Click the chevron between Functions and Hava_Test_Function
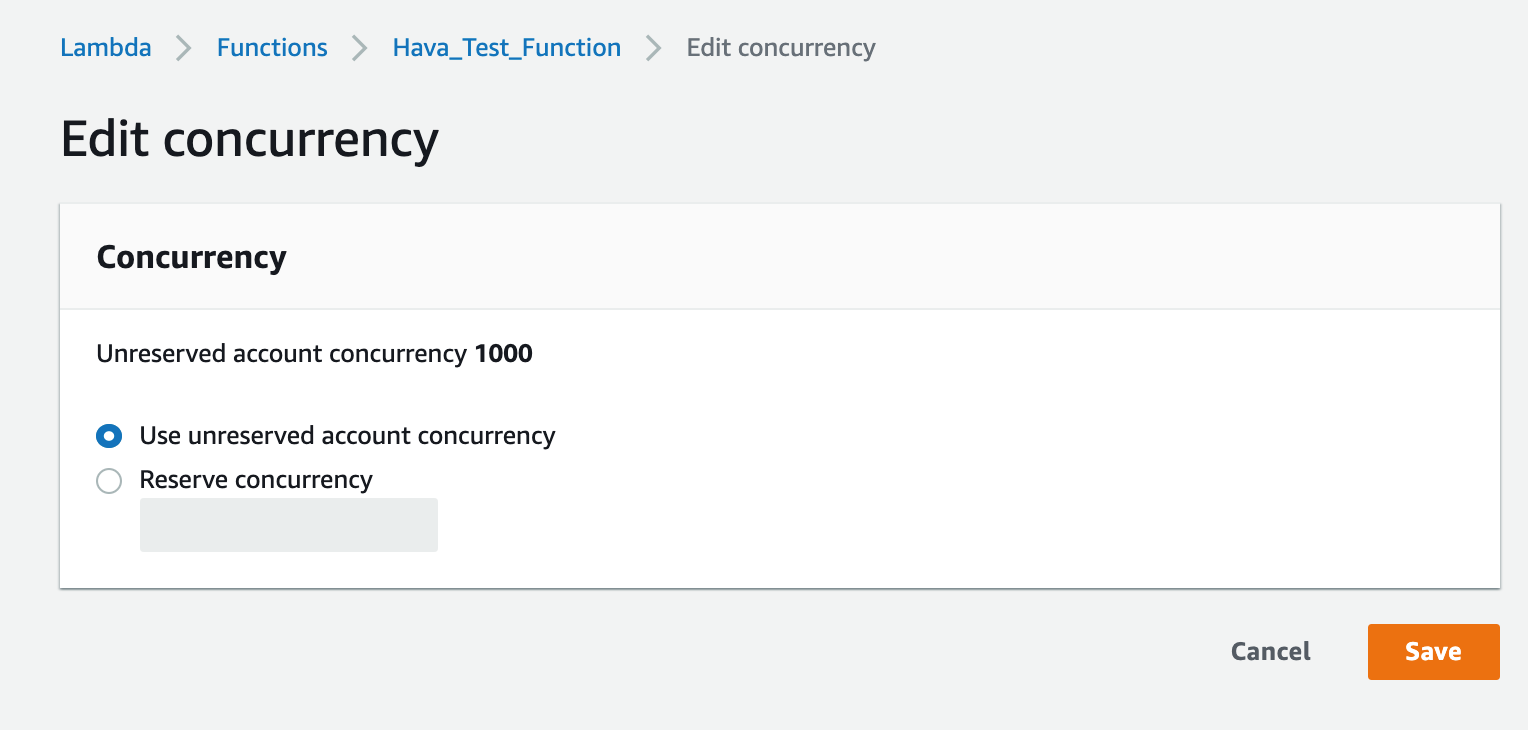The image size is (1528, 730). coord(358,47)
